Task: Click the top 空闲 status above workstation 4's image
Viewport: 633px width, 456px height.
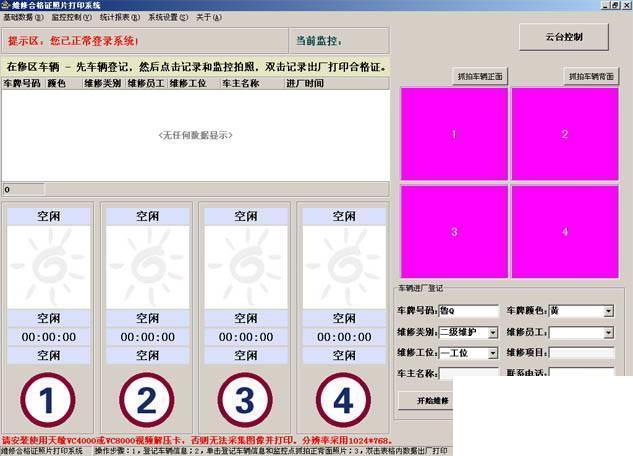Action: (344, 216)
